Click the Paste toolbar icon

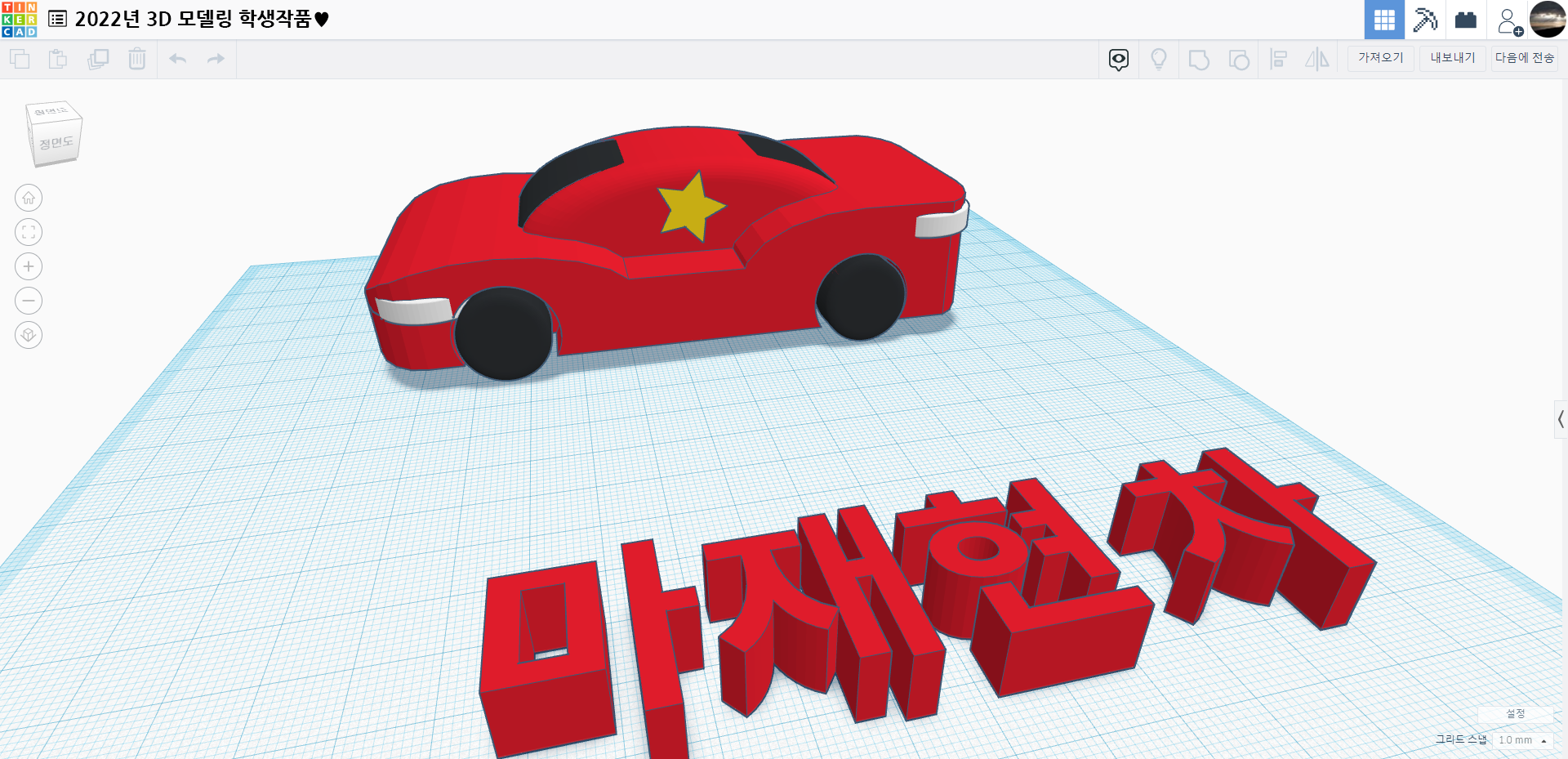point(58,59)
